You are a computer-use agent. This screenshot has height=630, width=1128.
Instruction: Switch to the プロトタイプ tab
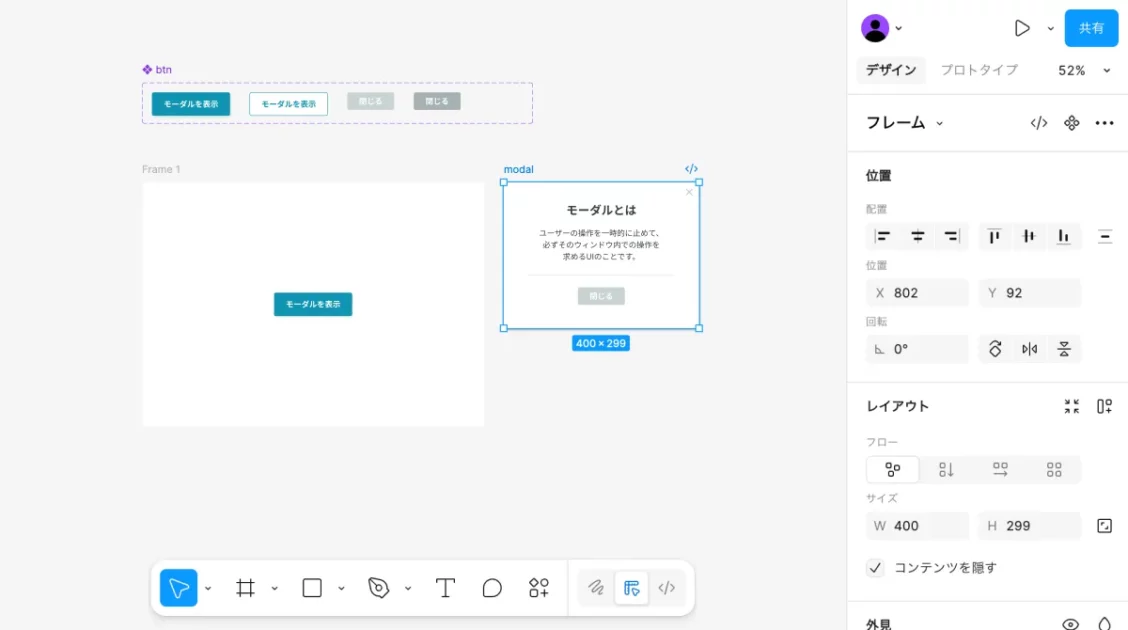point(979,70)
